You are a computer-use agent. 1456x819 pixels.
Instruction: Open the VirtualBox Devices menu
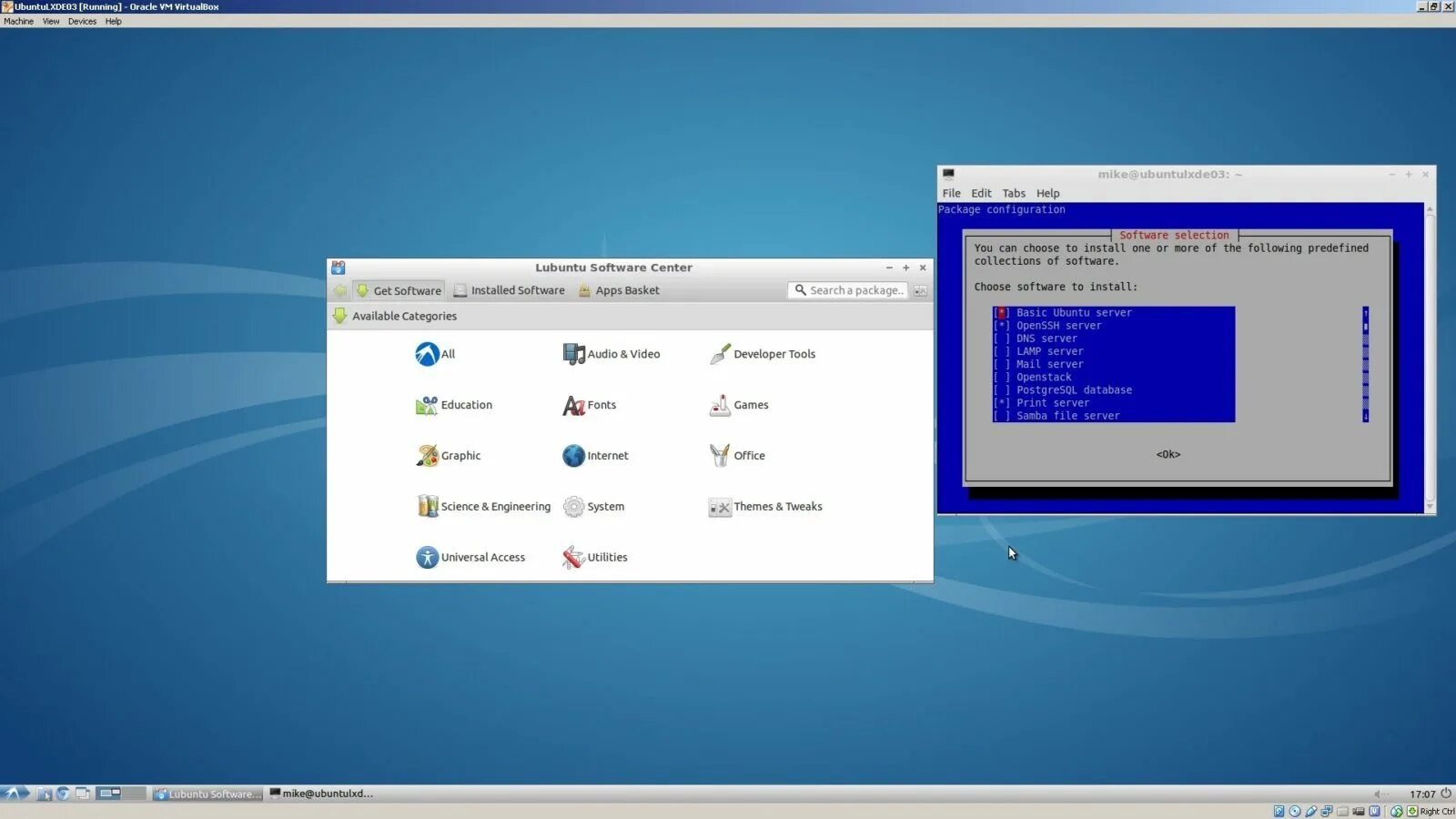(x=82, y=21)
